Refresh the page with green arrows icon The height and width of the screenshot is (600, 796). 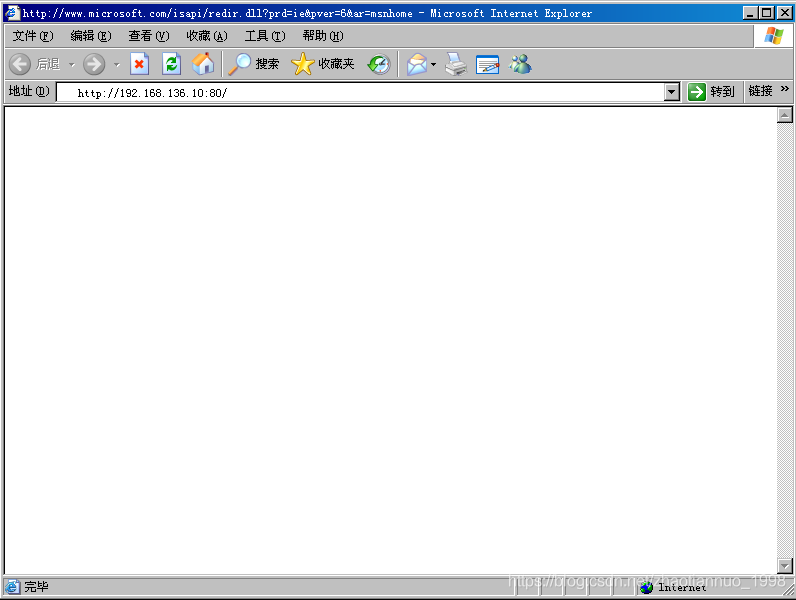171,64
